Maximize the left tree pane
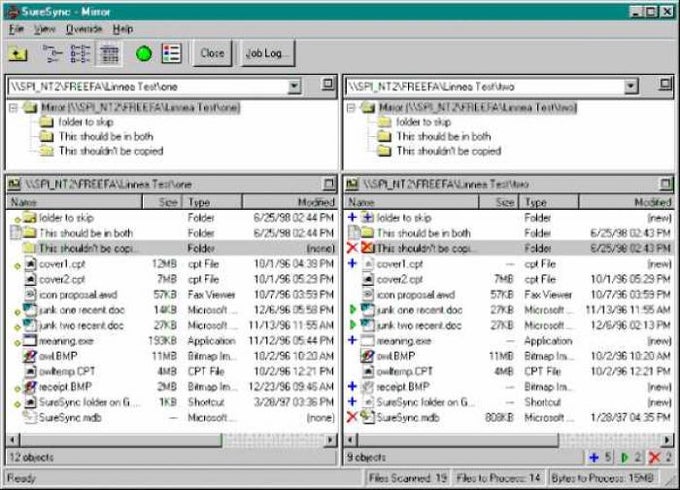 [x=328, y=84]
